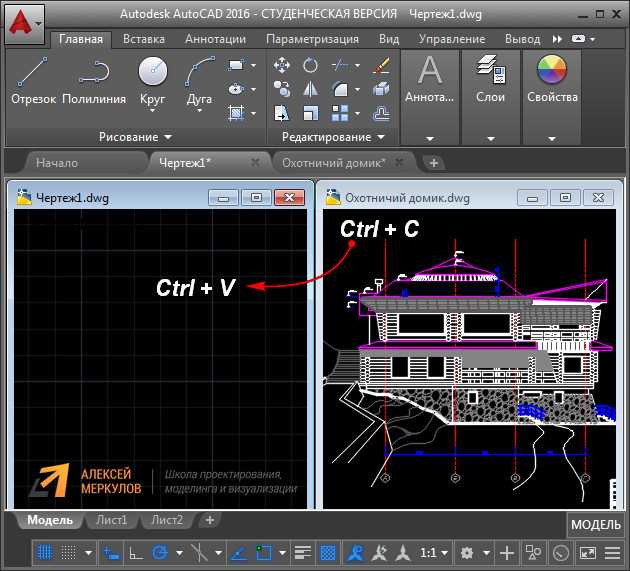Toggle grid display in status bar
Viewport: 630px width, 571px height.
pos(46,552)
